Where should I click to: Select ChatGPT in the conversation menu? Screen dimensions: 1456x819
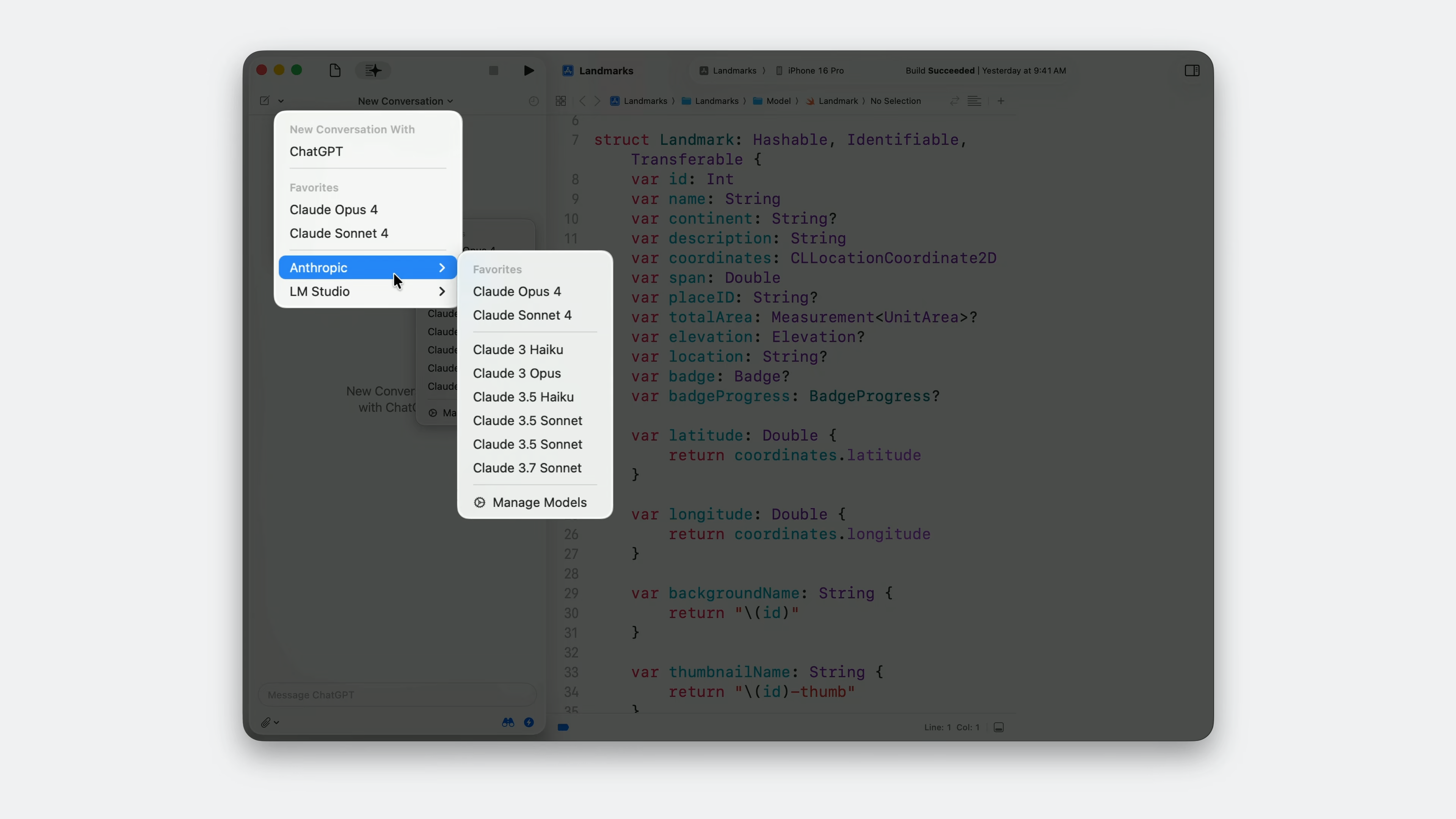[316, 152]
